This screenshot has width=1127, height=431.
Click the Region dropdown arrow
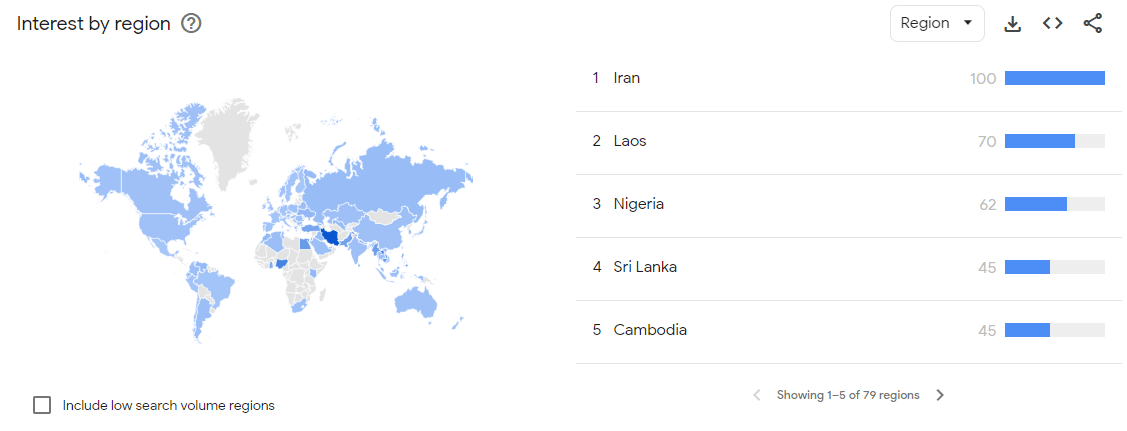tap(967, 23)
